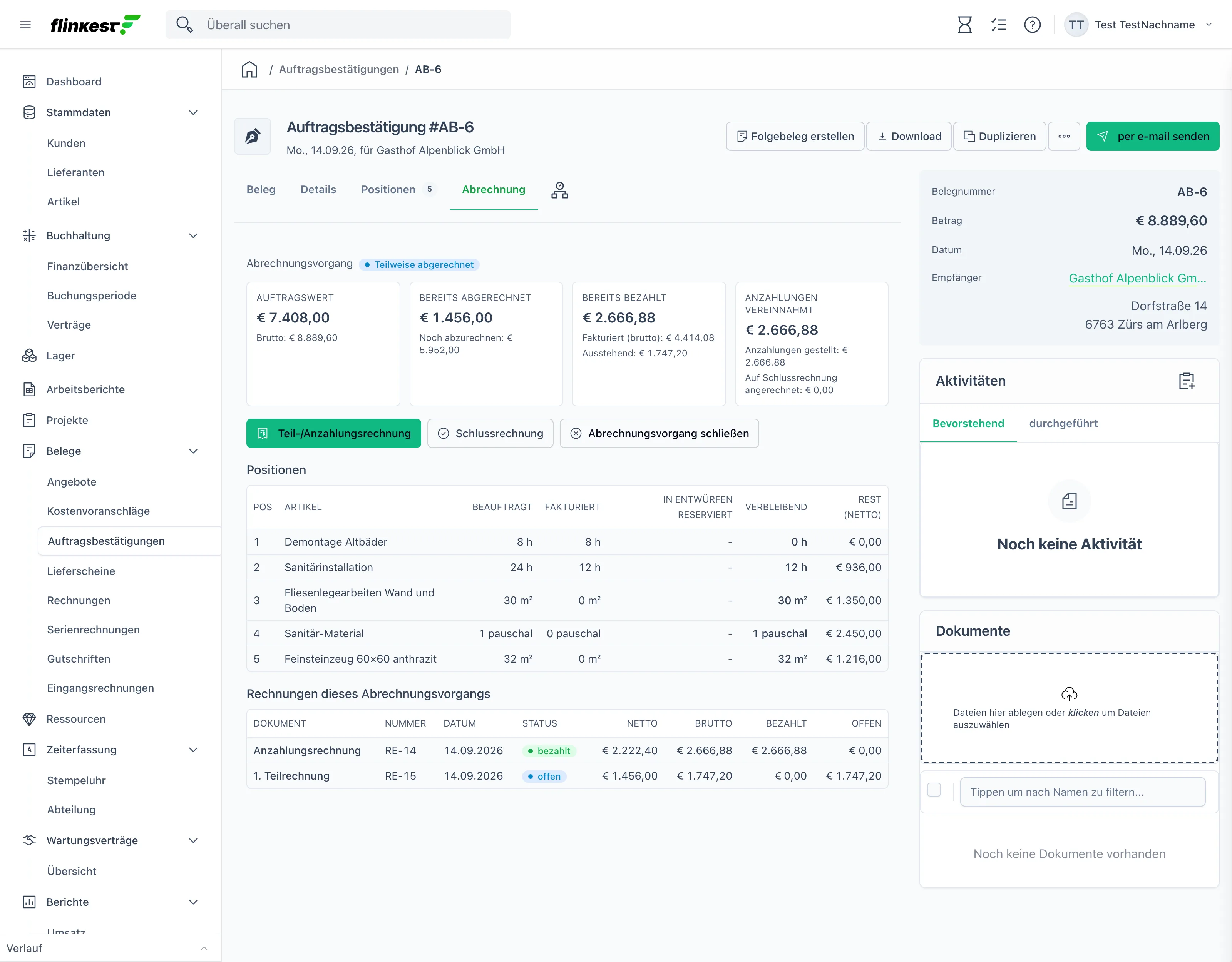Image resolution: width=1232 pixels, height=962 pixels.
Task: Open the hierarchy tree tab icon
Action: [x=559, y=190]
